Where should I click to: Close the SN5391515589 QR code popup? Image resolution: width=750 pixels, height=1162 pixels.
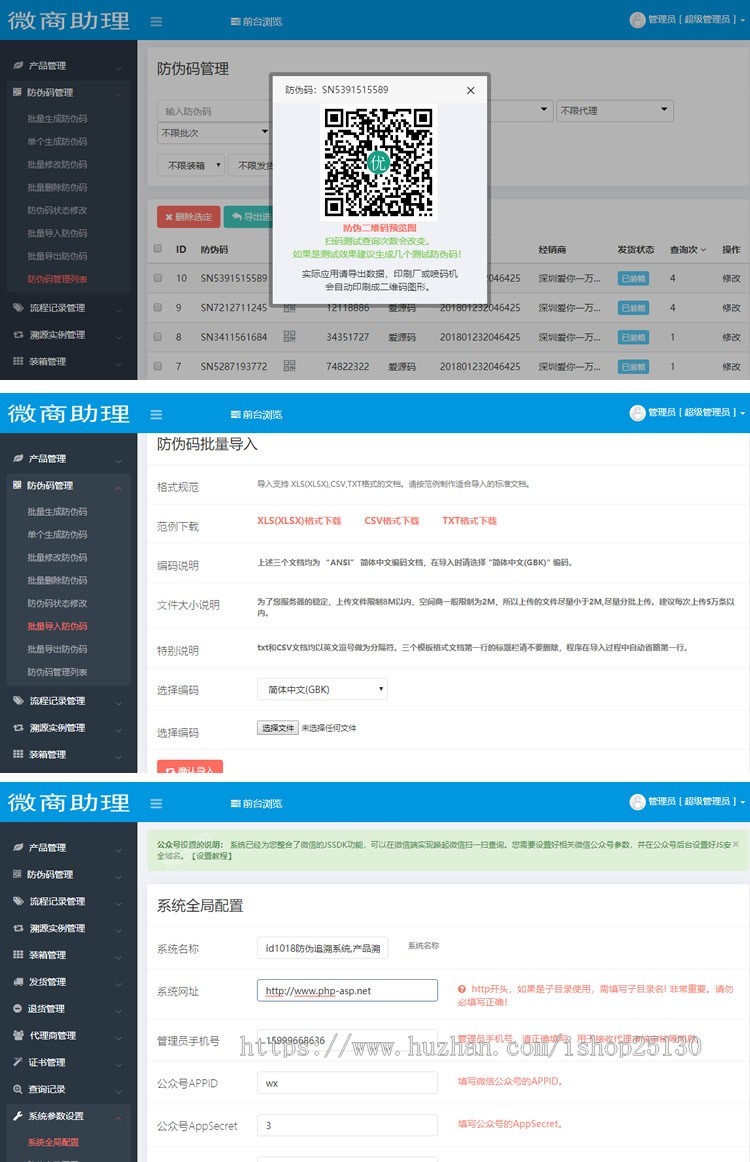[x=471, y=90]
